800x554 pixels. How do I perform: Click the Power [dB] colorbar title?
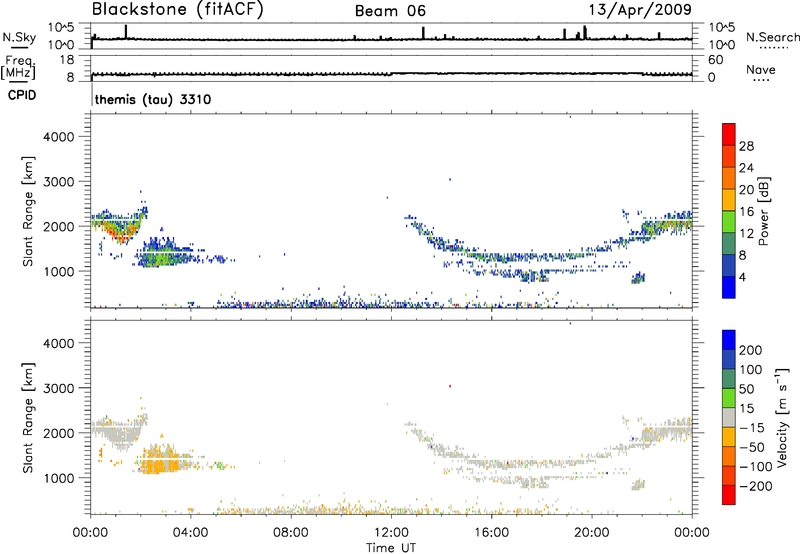pos(764,211)
